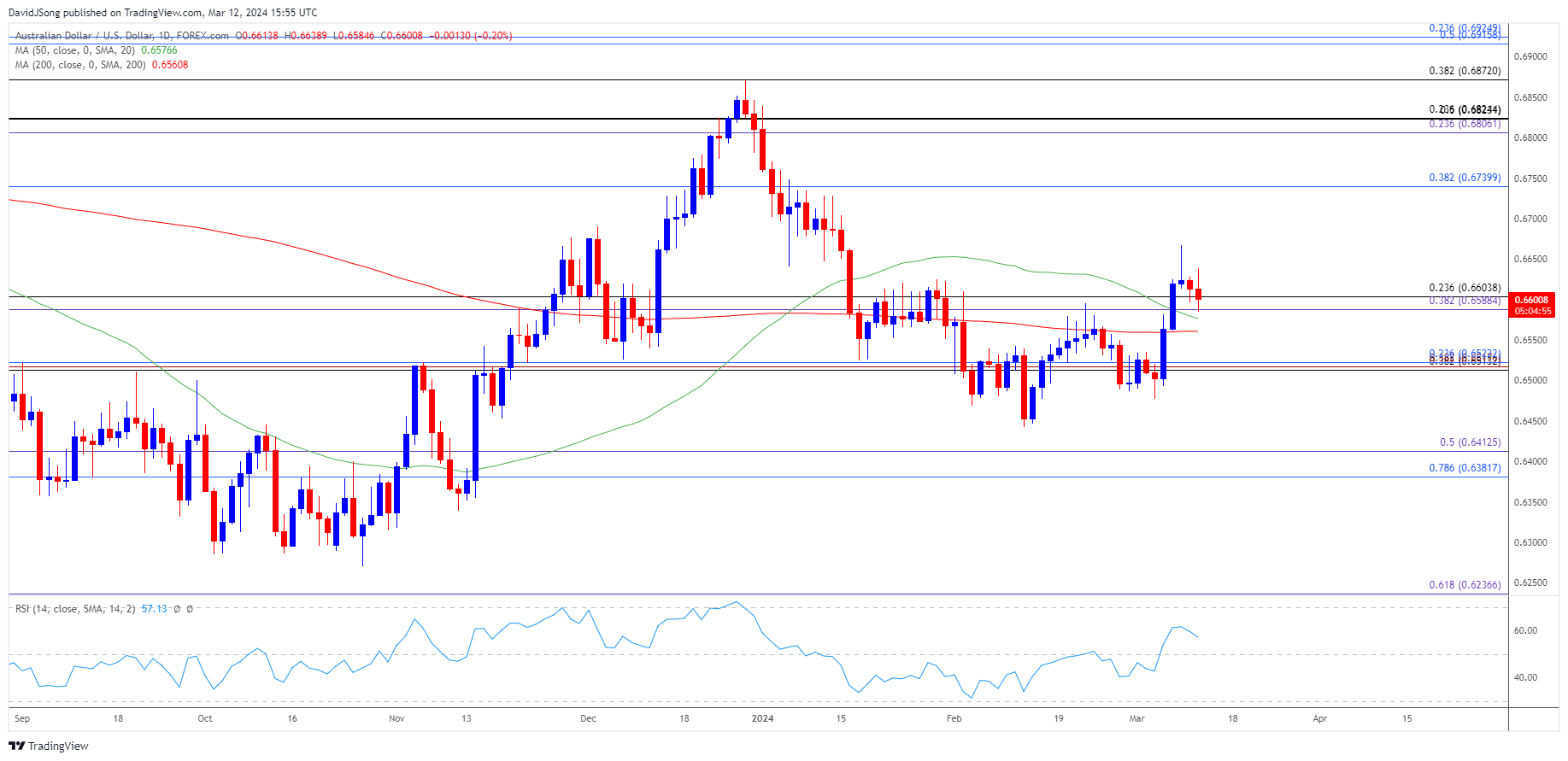Select the 0.236 (0.66038) Fibonacci label
The width and height of the screenshot is (1568, 761).
[1465, 288]
